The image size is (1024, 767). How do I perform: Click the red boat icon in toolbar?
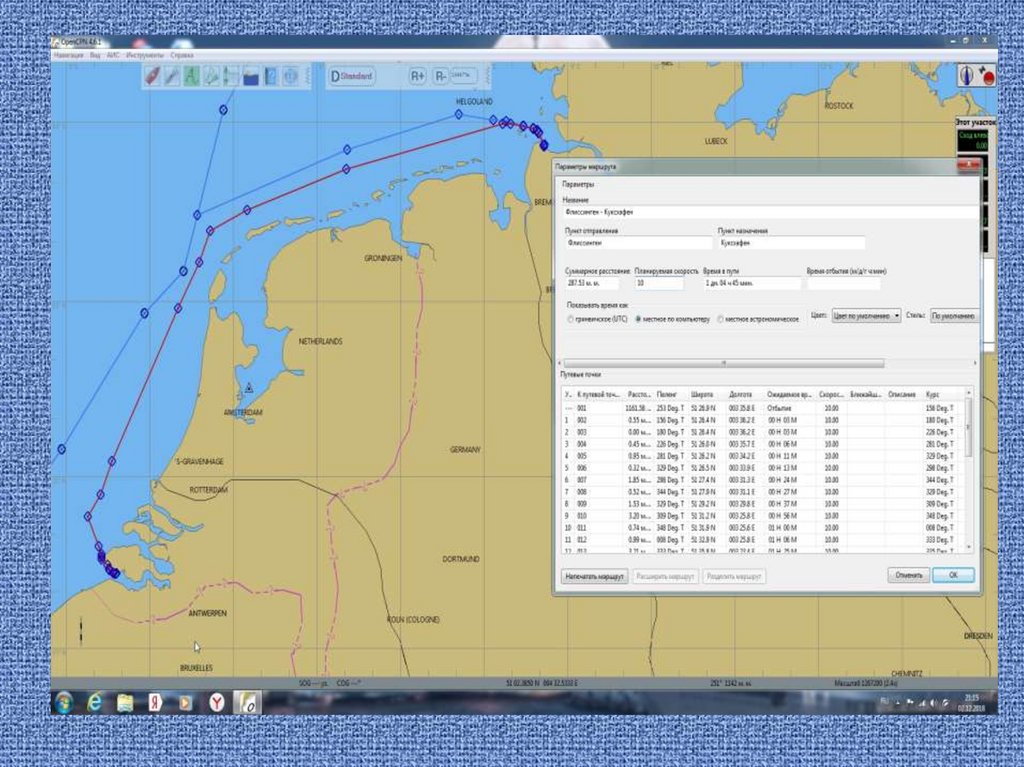coord(152,76)
